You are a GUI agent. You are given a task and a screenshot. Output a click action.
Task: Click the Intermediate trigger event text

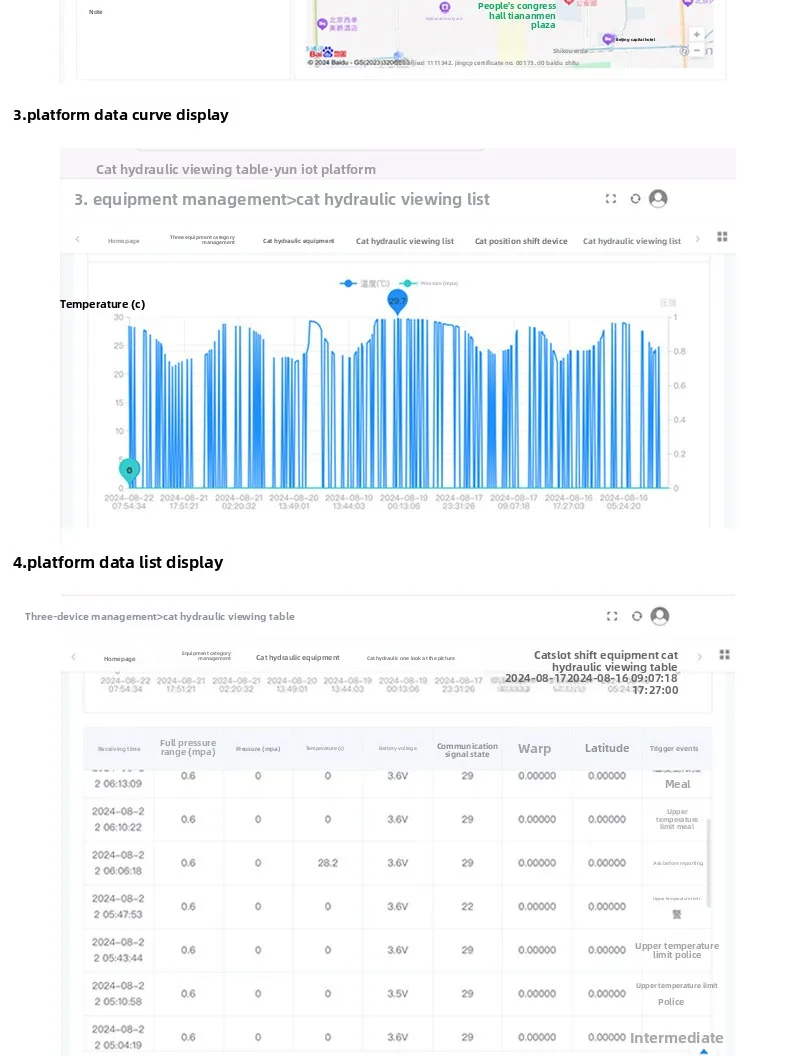677,1038
